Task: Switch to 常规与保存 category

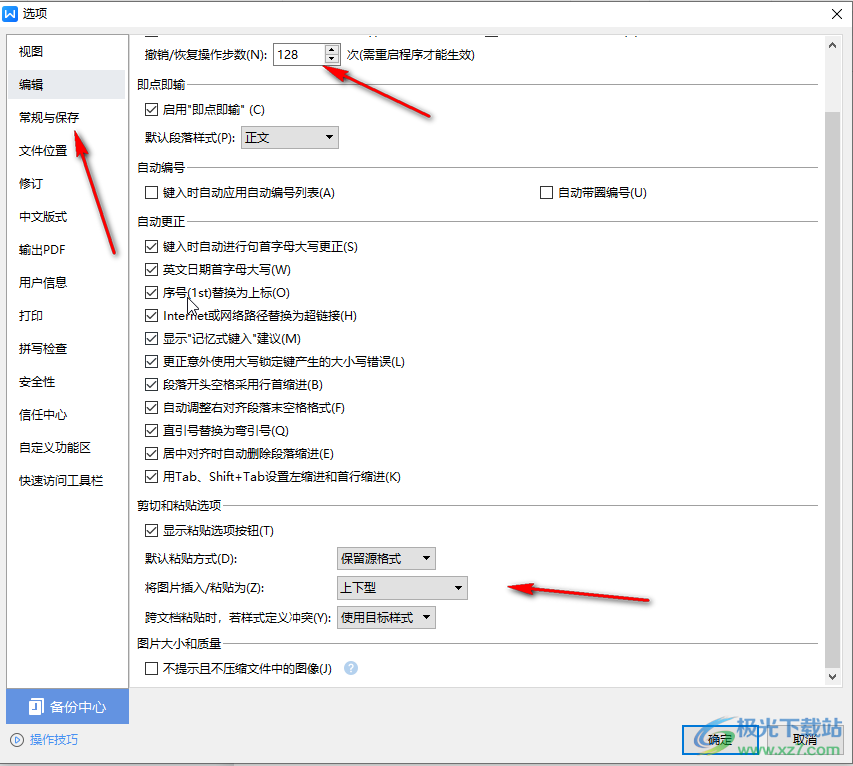Action: [x=49, y=118]
